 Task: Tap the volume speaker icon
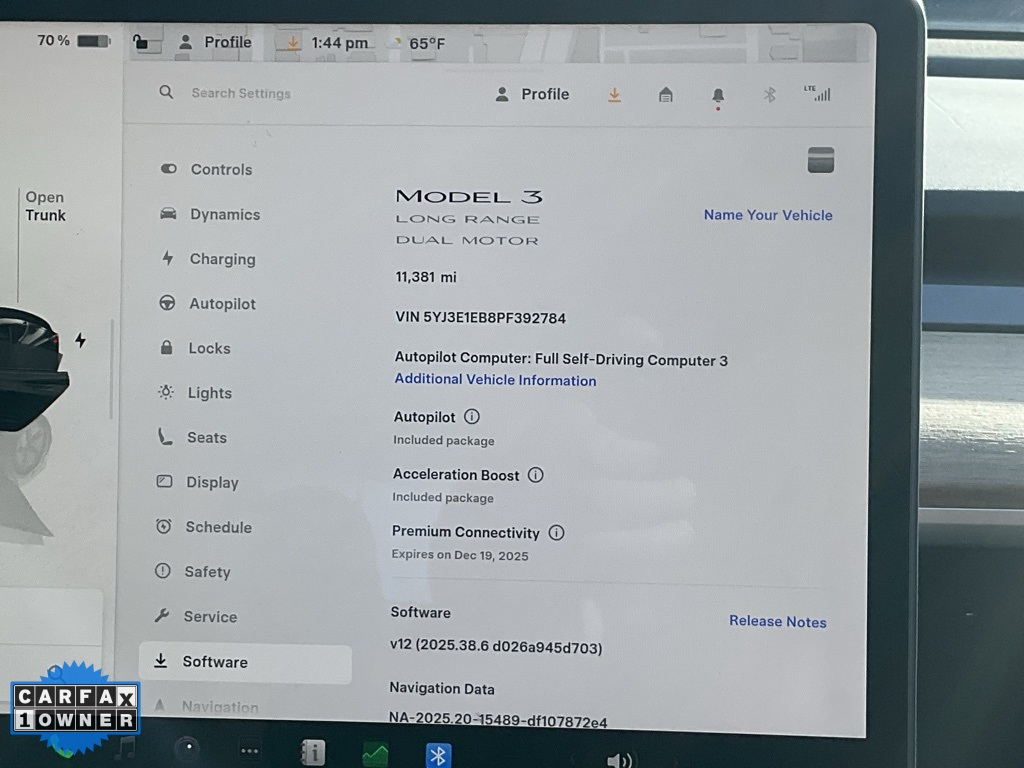point(619,759)
